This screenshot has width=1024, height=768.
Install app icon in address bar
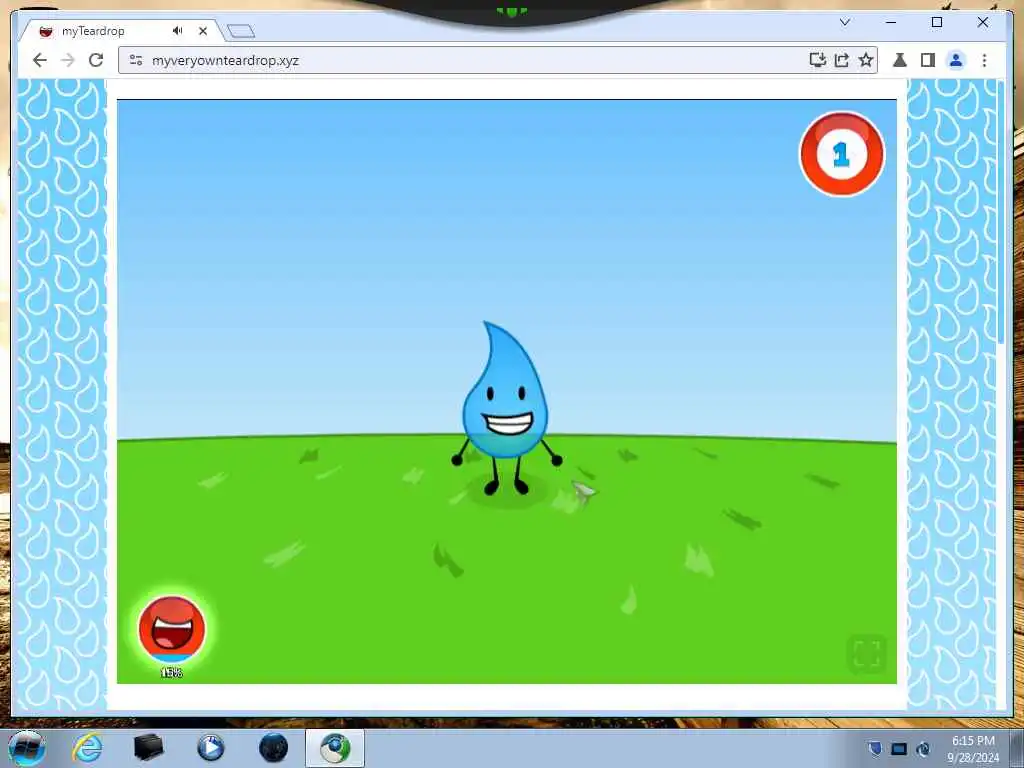818,60
